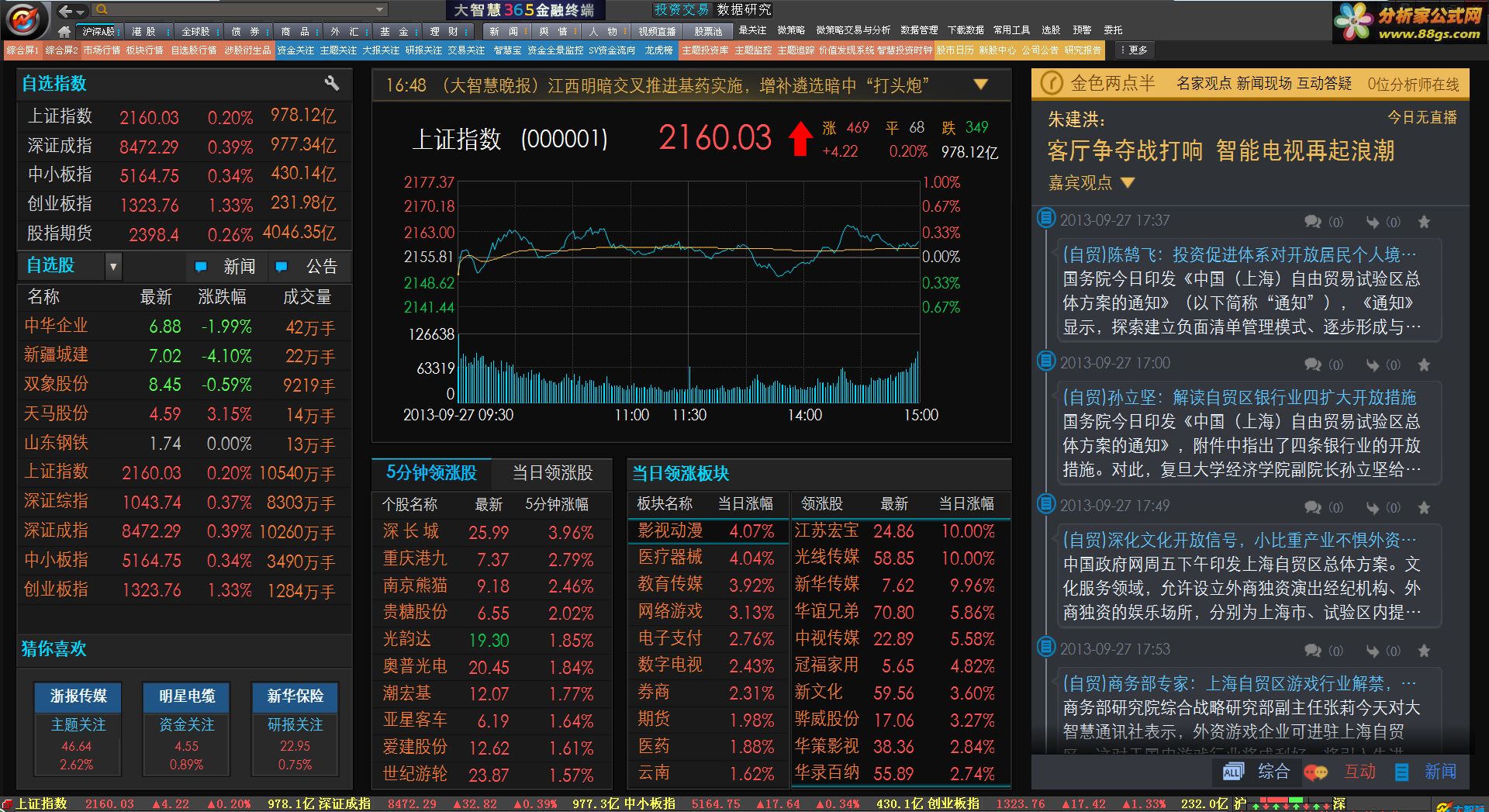Click comment bubble icon on 17:37 post
1489x812 pixels.
click(1313, 222)
